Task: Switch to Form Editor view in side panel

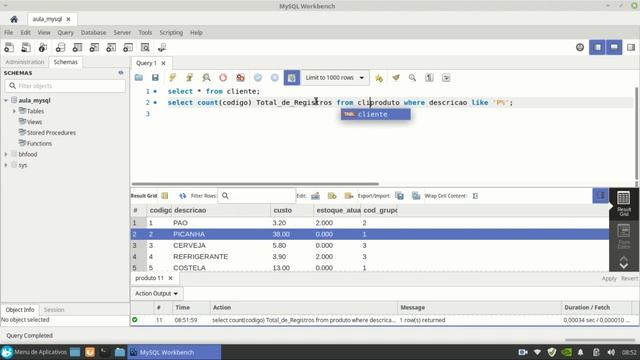Action: (624, 237)
